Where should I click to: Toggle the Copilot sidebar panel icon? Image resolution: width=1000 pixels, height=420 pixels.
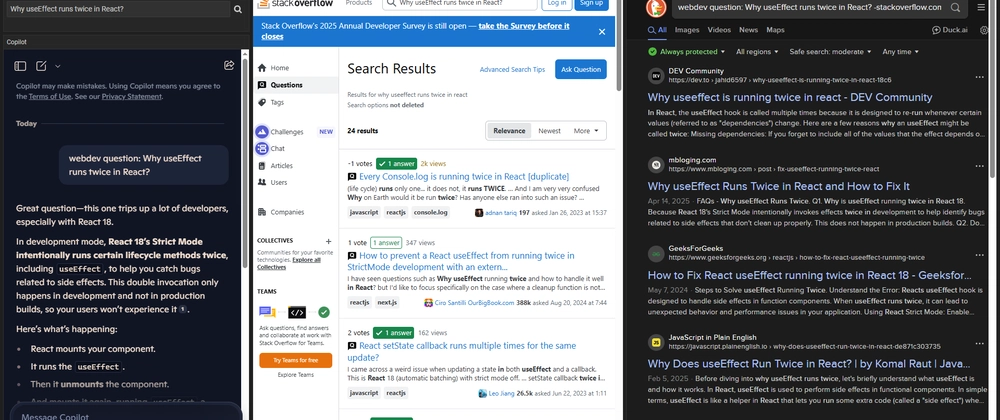[20, 66]
